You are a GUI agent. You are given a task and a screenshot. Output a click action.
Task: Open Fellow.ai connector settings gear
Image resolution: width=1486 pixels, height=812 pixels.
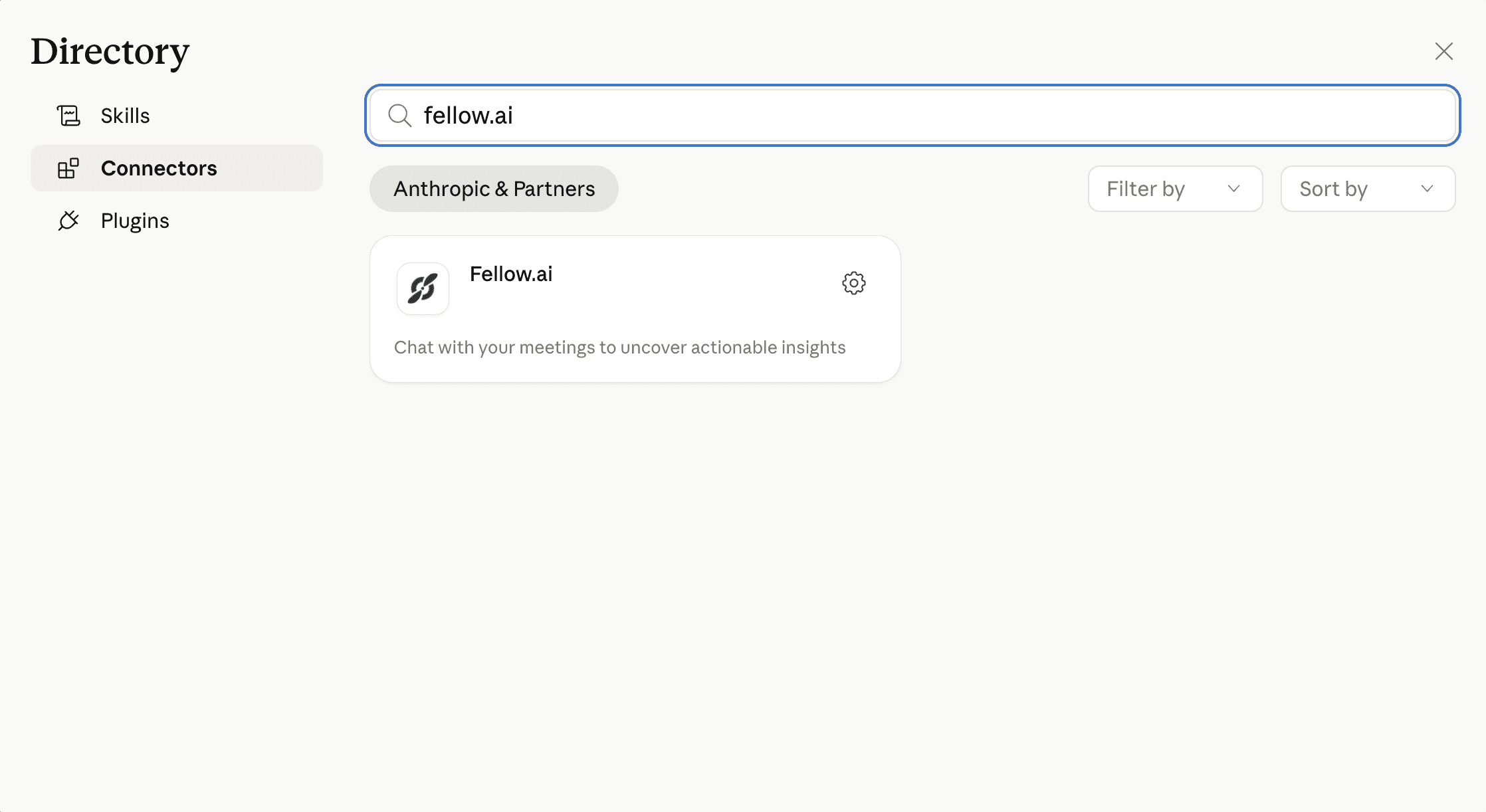853,282
